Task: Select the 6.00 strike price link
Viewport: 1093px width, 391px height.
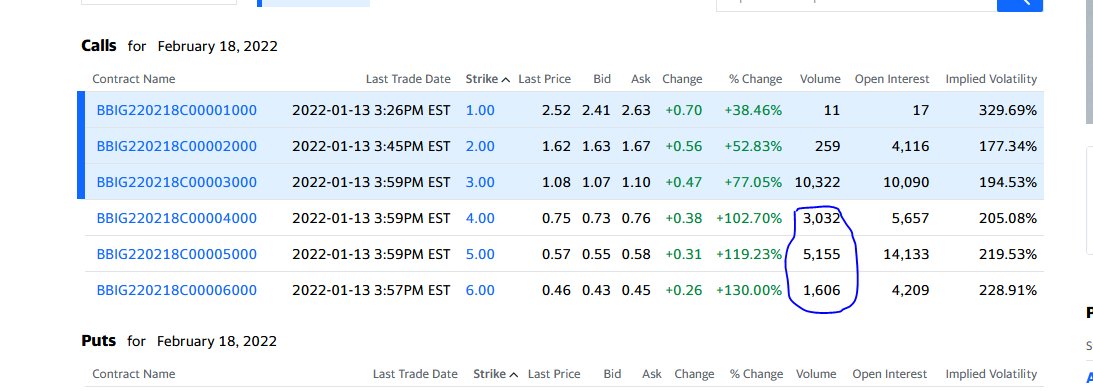Action: coord(480,290)
